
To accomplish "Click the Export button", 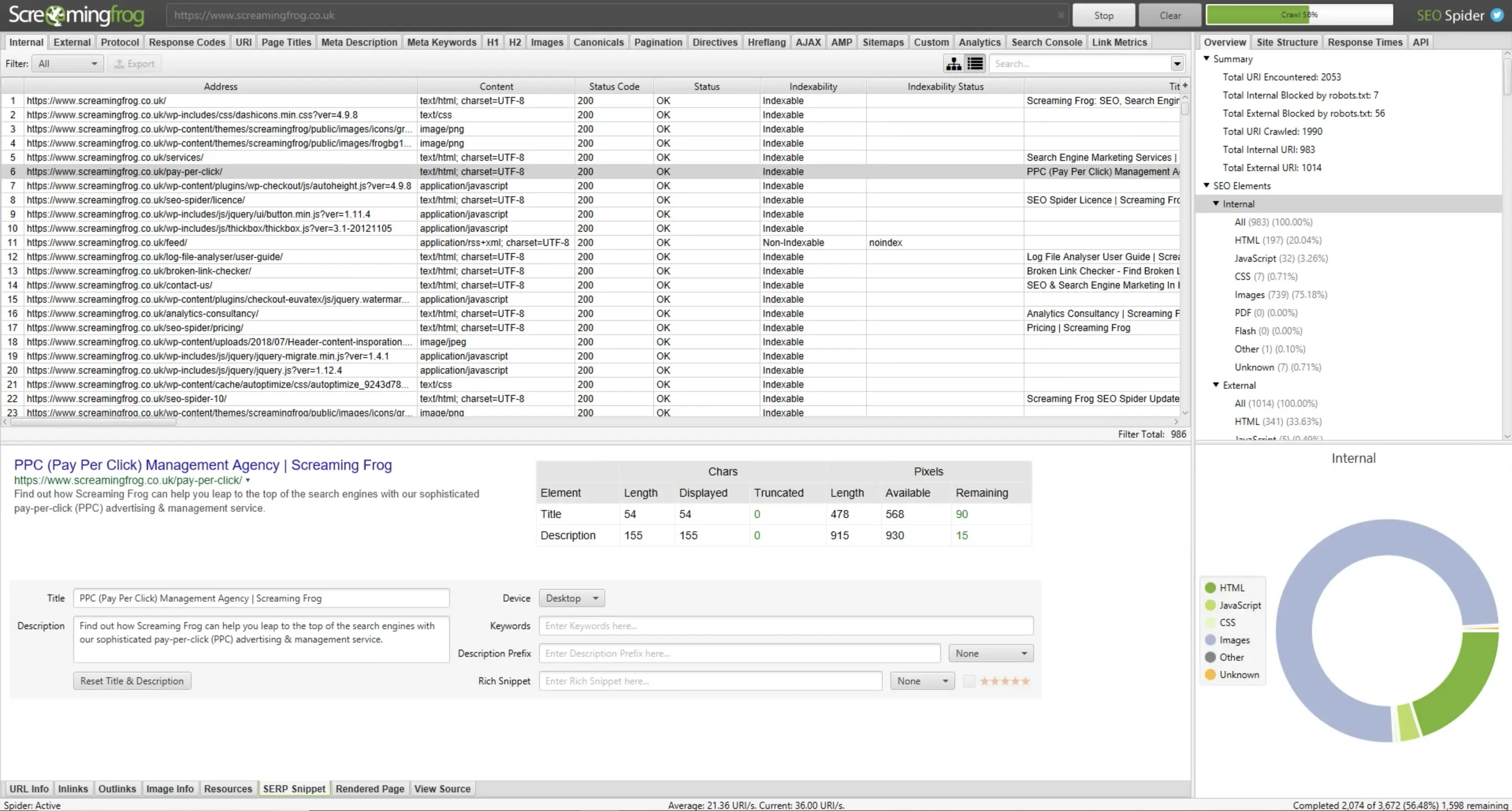I will click(134, 64).
